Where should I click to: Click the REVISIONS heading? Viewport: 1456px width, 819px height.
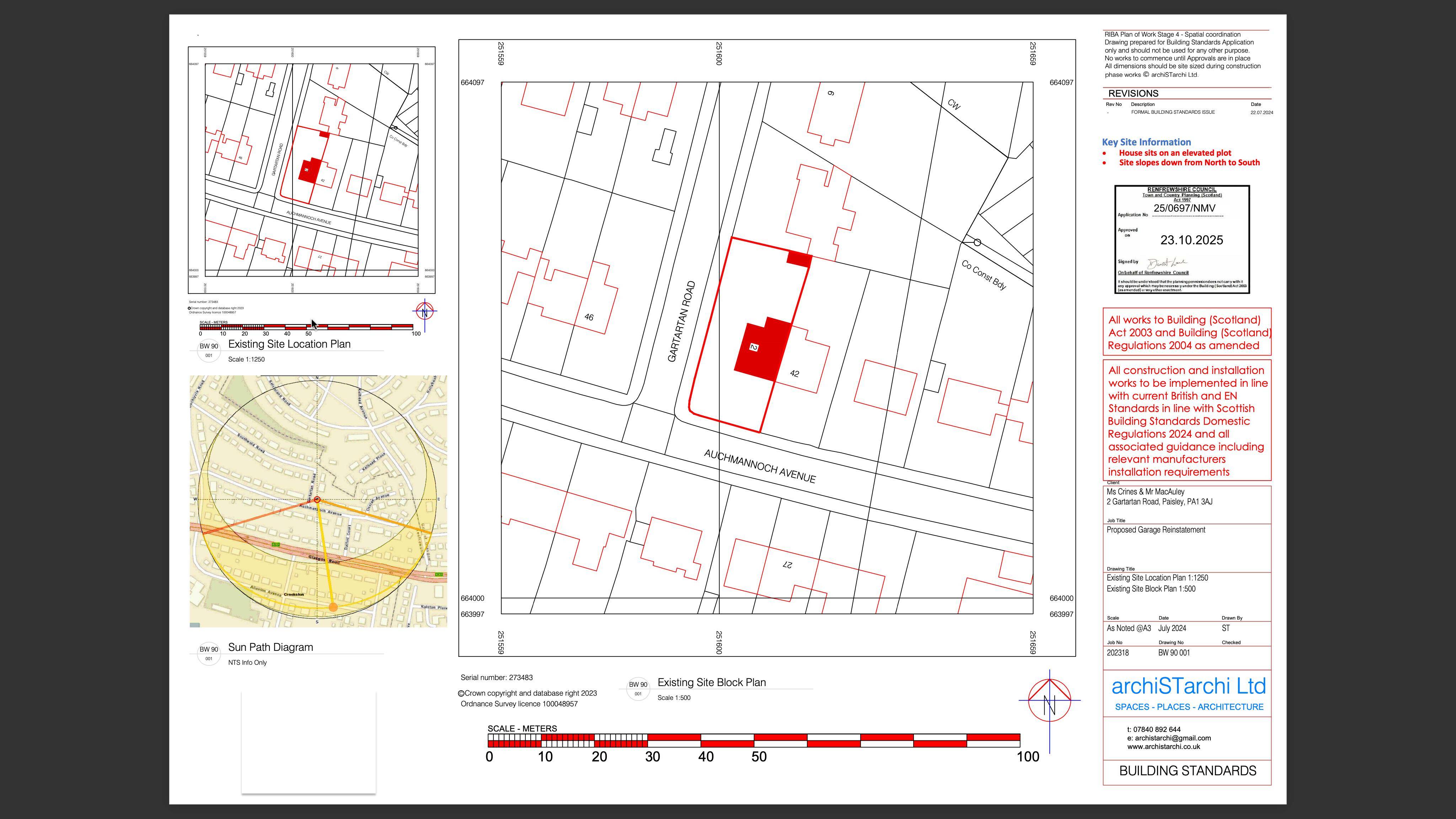[x=1133, y=94]
